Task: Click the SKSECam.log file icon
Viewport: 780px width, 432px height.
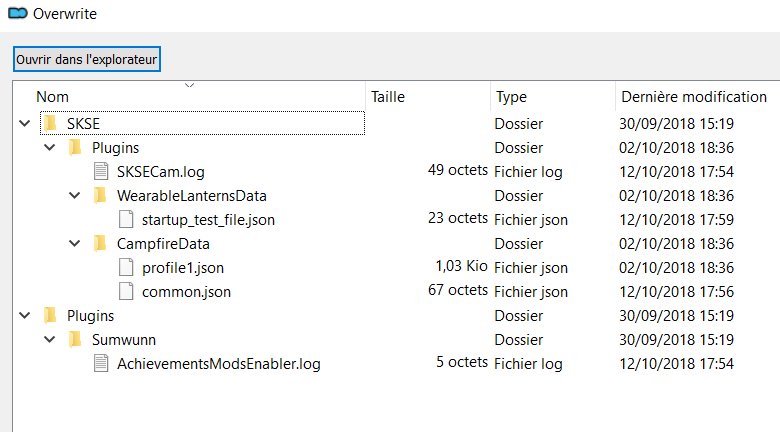Action: pos(100,171)
